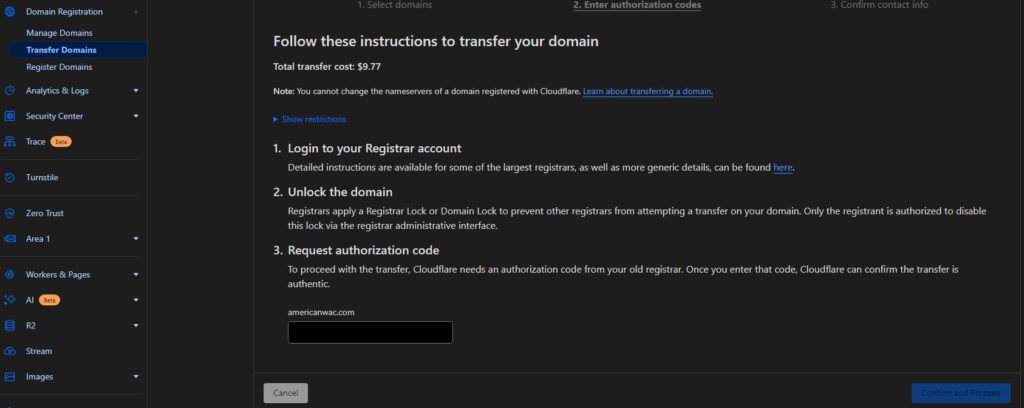The image size is (1024, 408).
Task: Expand Show restrictions disclosure triangle
Action: tap(276, 119)
